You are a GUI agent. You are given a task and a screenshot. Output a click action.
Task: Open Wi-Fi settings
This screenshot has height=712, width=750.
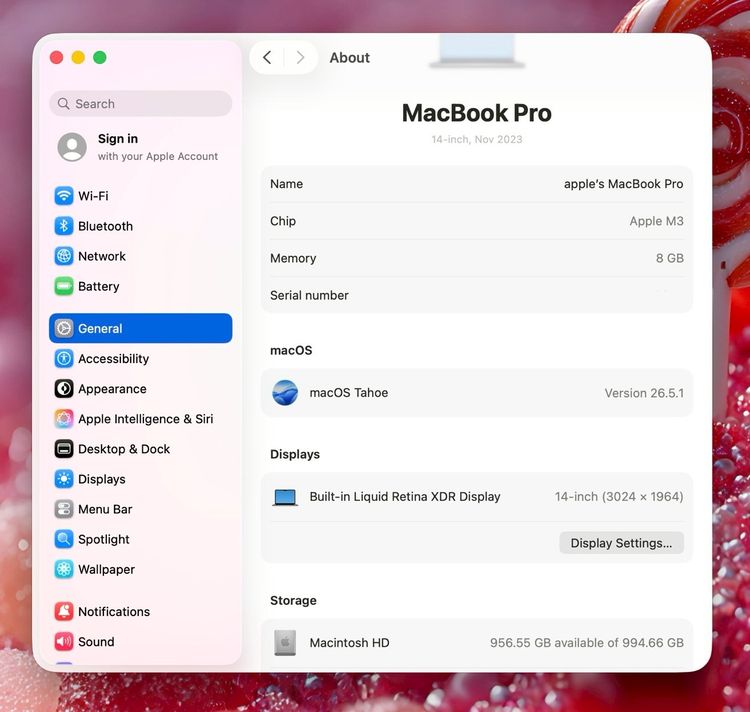pos(141,196)
